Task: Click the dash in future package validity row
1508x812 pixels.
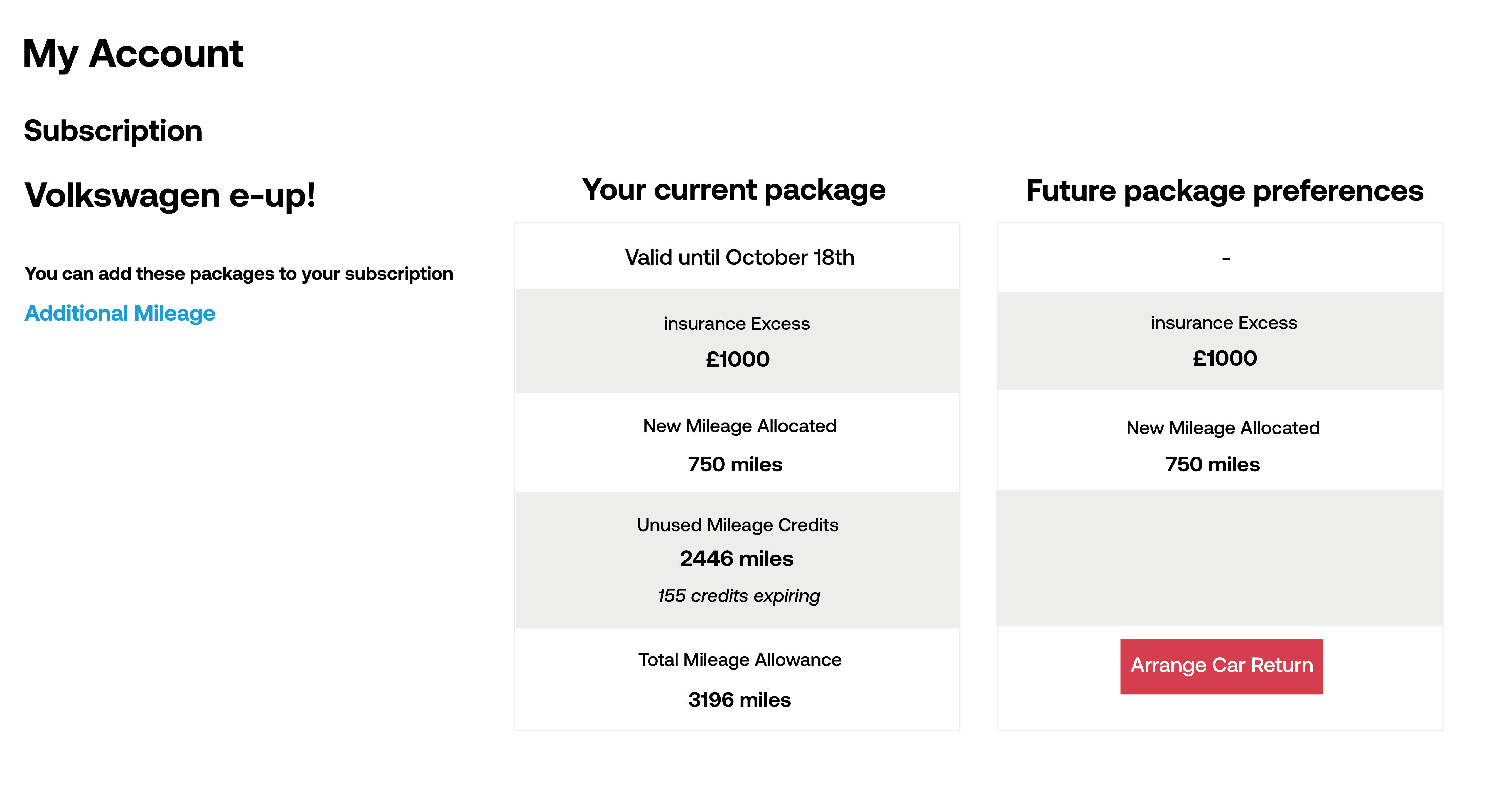Action: tap(1226, 258)
